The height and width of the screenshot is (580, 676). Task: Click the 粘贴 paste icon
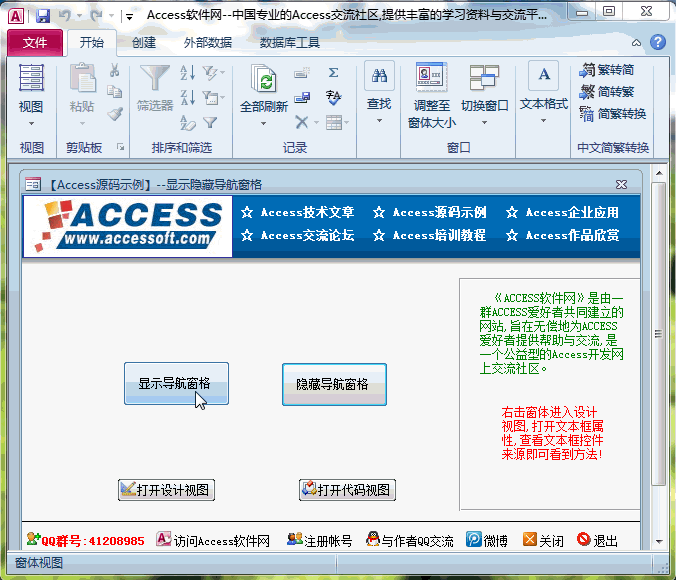click(82, 78)
